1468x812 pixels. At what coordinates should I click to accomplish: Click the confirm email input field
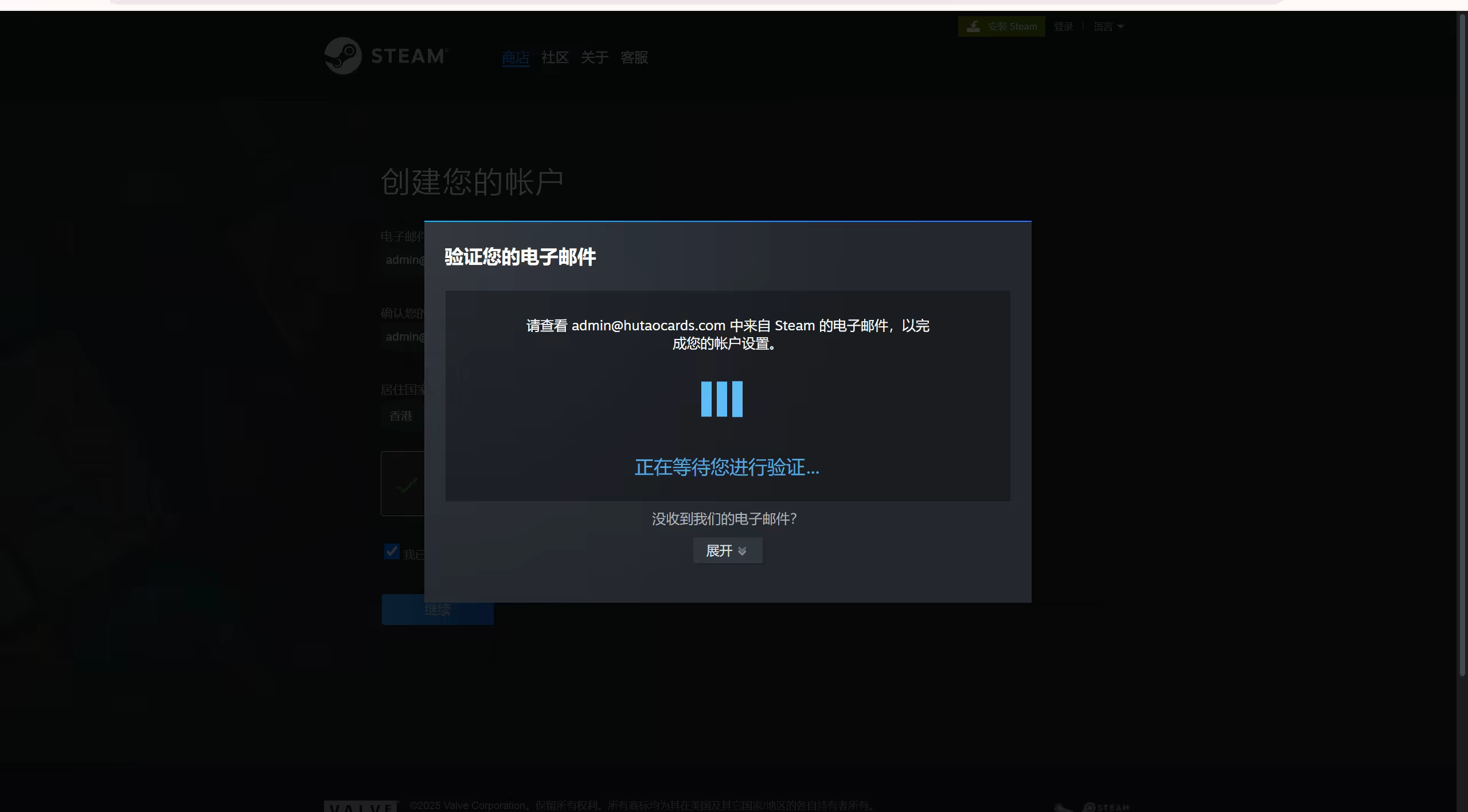pyautogui.click(x=403, y=337)
